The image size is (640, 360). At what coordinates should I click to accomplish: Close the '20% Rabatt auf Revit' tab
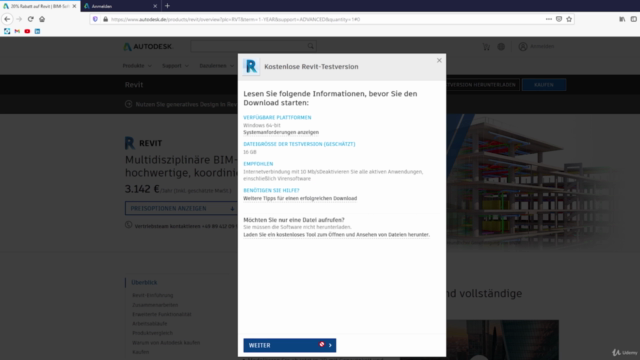point(74,6)
